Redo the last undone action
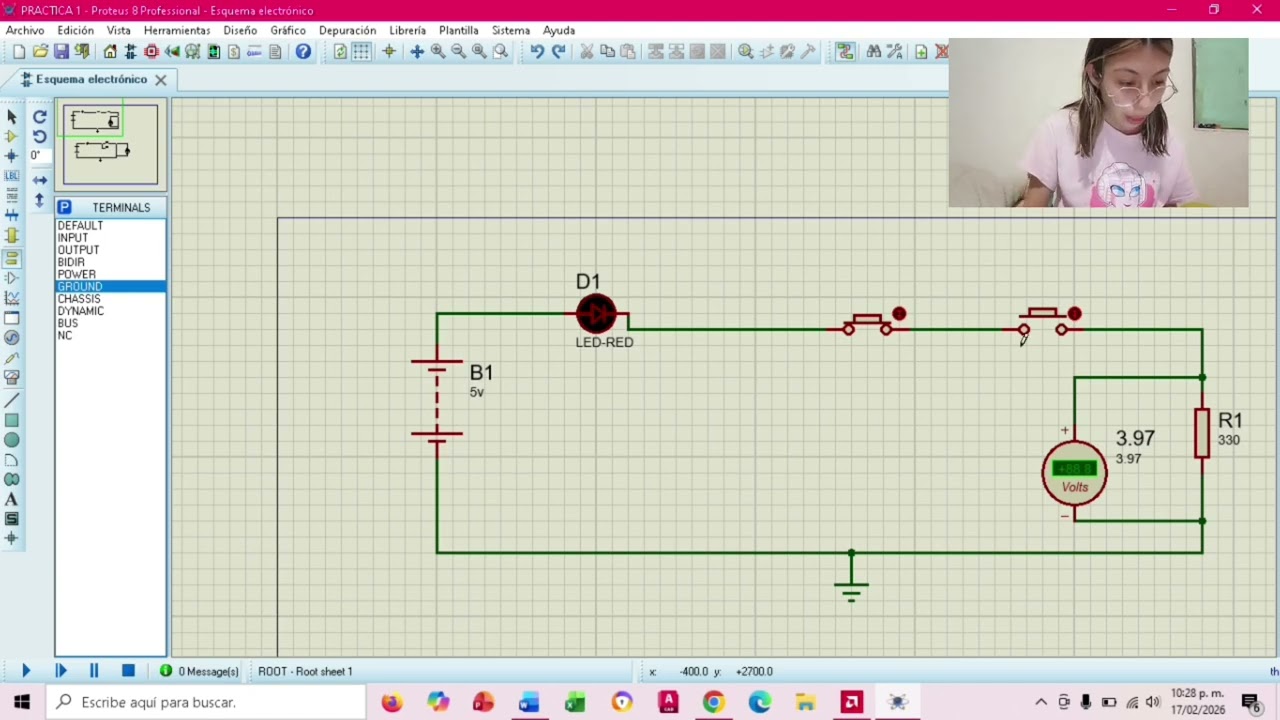Screen dimensions: 1280x720 point(558,52)
